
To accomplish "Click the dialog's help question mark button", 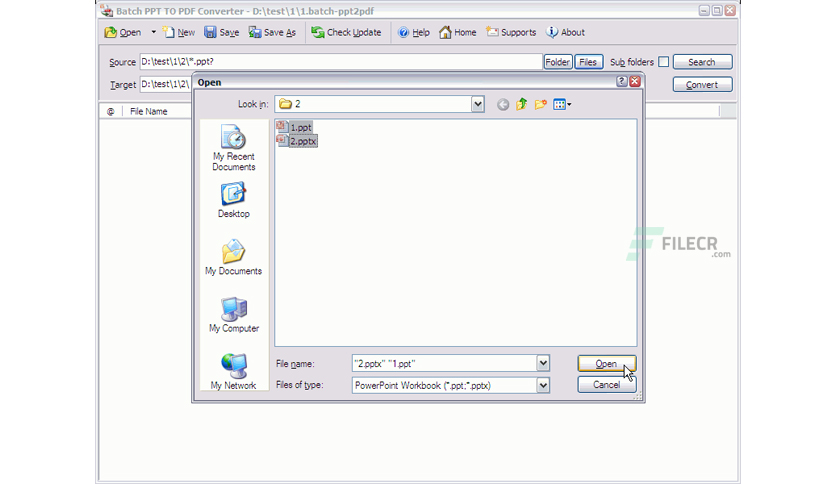I will (622, 82).
